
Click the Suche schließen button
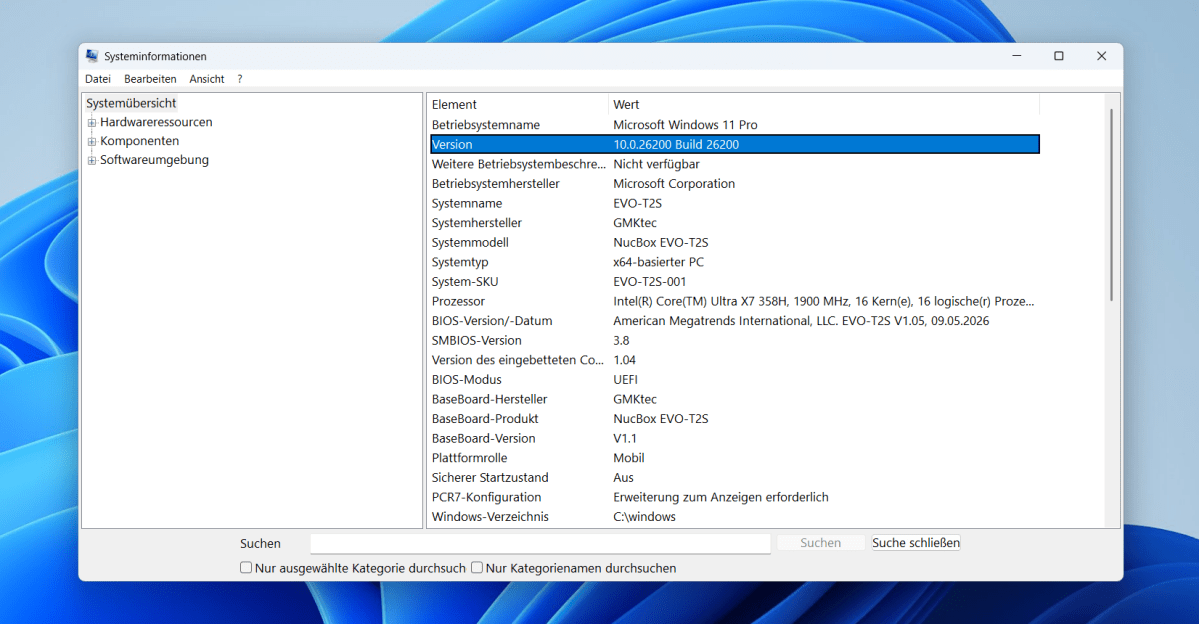click(916, 543)
